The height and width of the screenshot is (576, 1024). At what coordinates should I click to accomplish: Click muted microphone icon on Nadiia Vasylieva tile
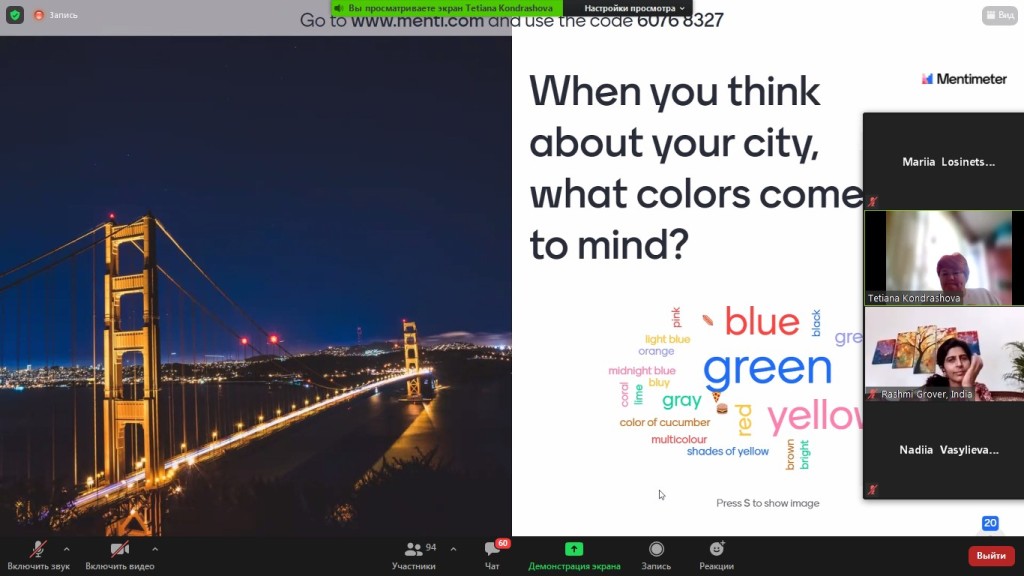point(872,490)
